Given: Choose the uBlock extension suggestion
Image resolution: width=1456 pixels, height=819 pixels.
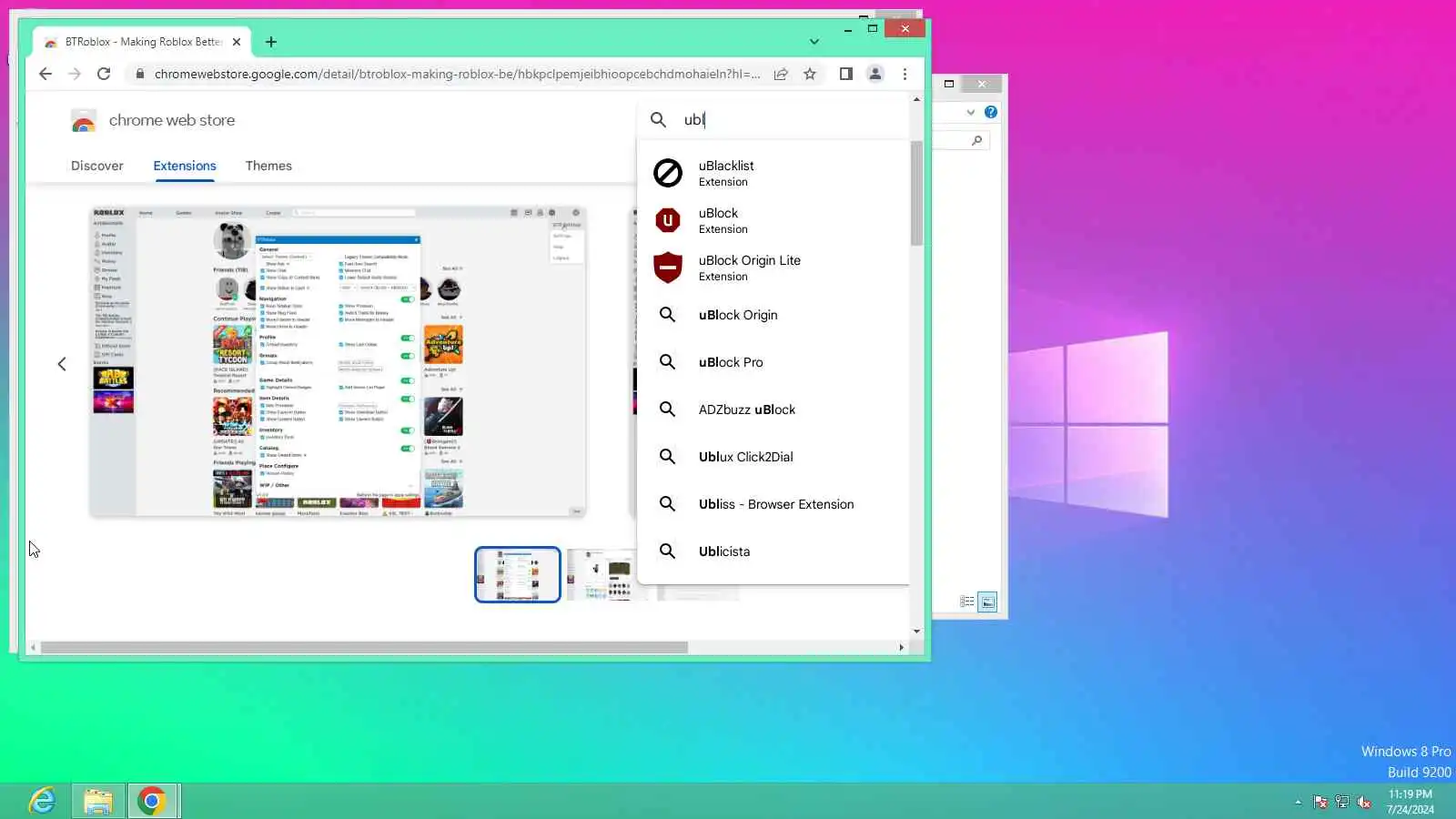Looking at the screenshot, I should 773,220.
